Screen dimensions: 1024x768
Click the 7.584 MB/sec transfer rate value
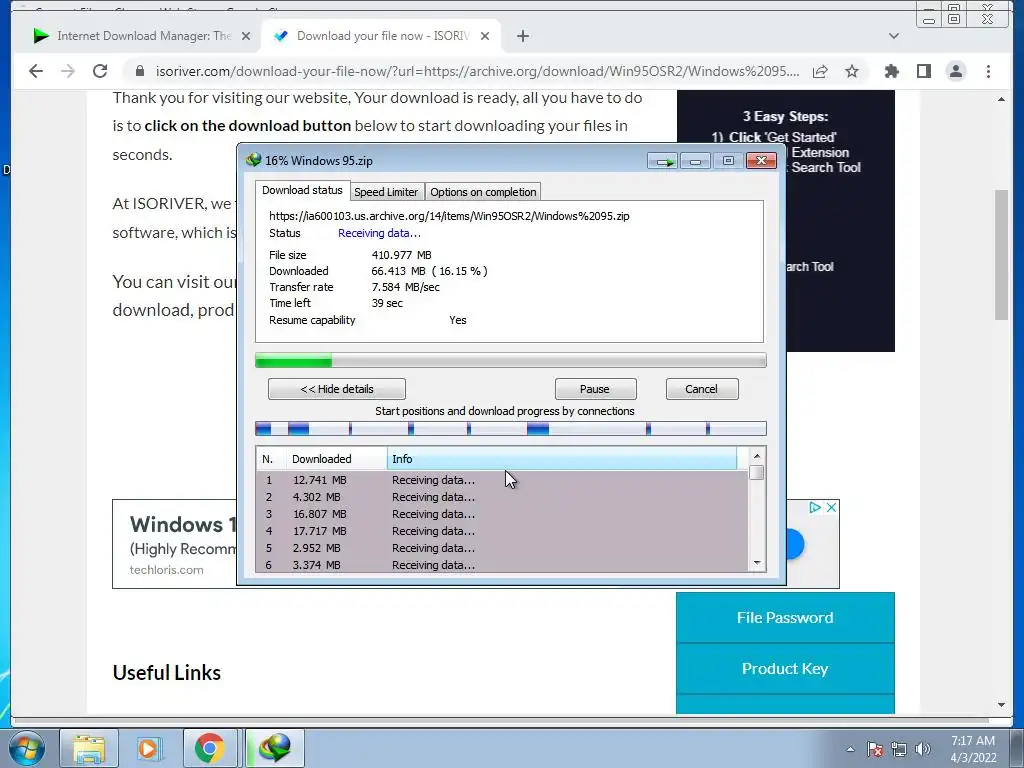pyautogui.click(x=406, y=287)
